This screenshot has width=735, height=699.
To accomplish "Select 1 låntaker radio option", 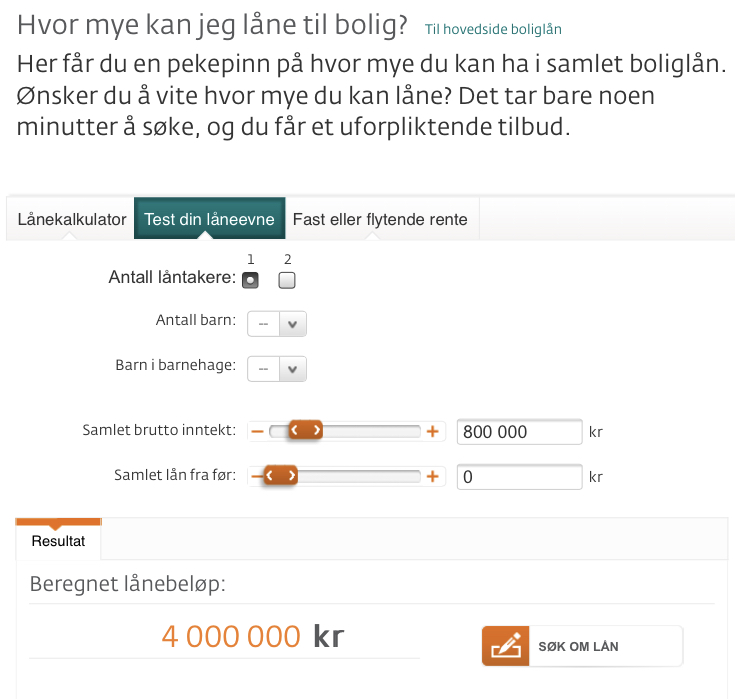I will coord(250,280).
